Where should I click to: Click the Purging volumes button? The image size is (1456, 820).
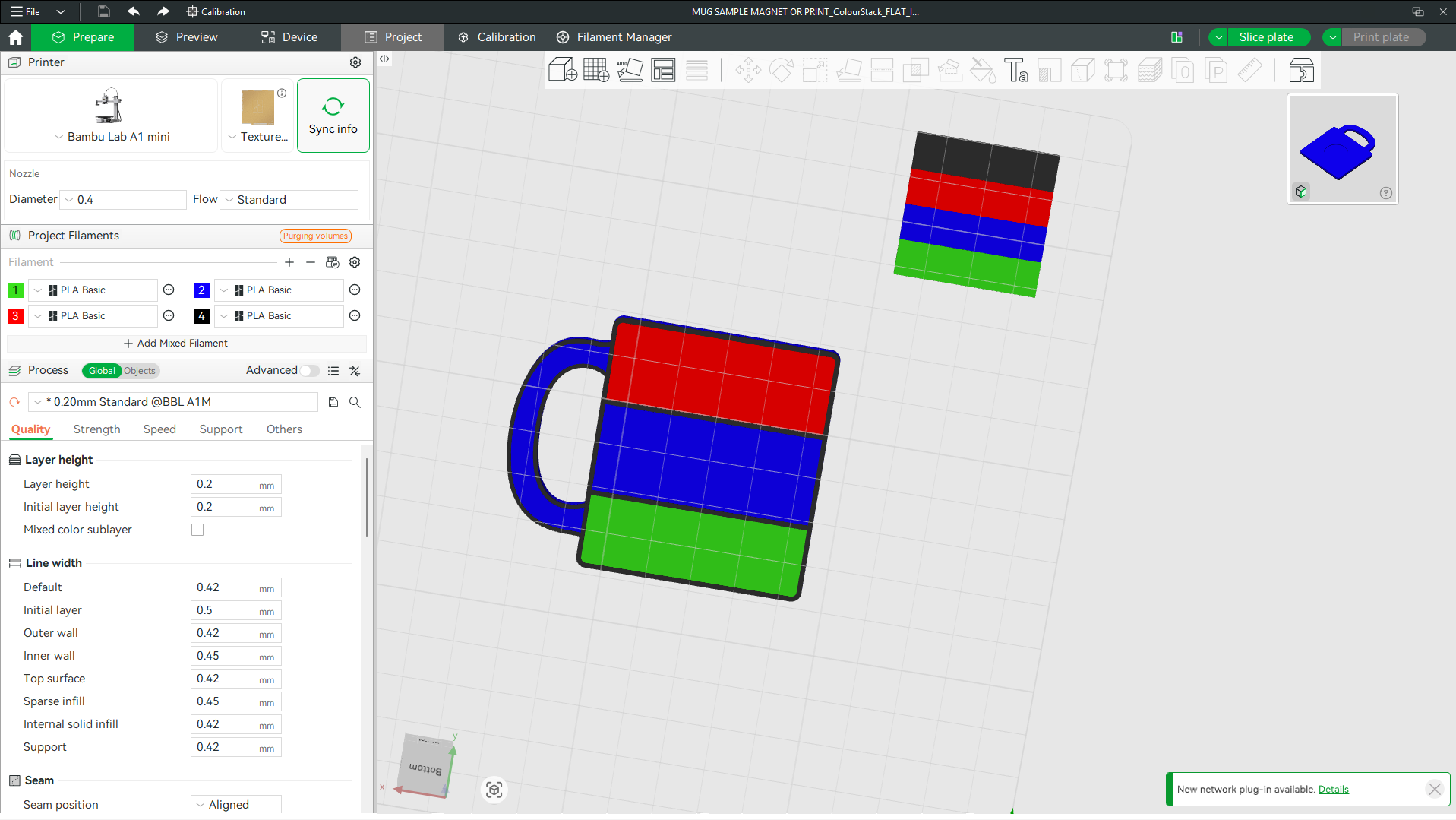tap(315, 236)
